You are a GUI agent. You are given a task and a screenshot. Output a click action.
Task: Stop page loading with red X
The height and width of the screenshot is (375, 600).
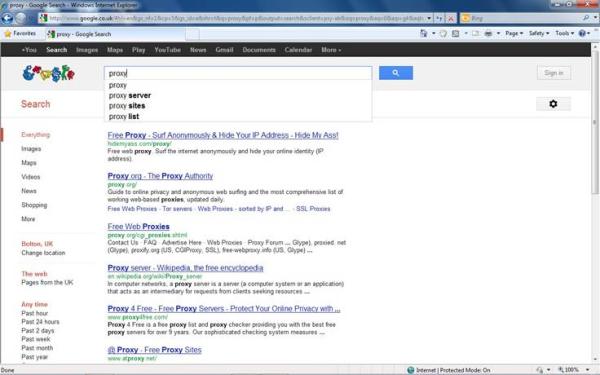pos(451,18)
